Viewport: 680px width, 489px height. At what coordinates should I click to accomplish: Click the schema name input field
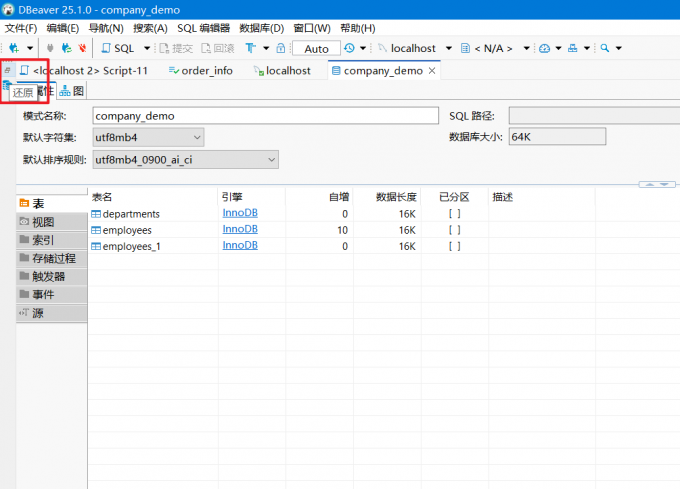[265, 116]
